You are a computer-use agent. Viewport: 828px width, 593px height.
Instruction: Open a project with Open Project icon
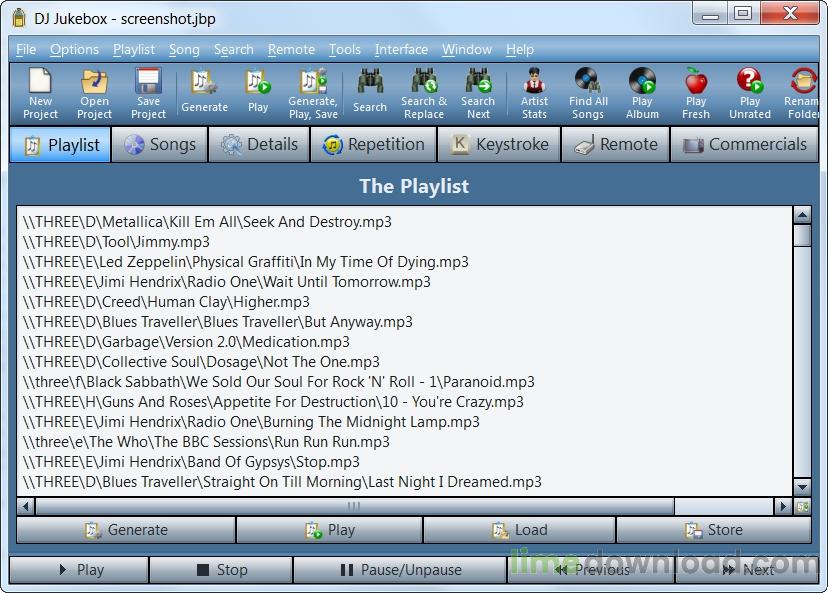94,92
